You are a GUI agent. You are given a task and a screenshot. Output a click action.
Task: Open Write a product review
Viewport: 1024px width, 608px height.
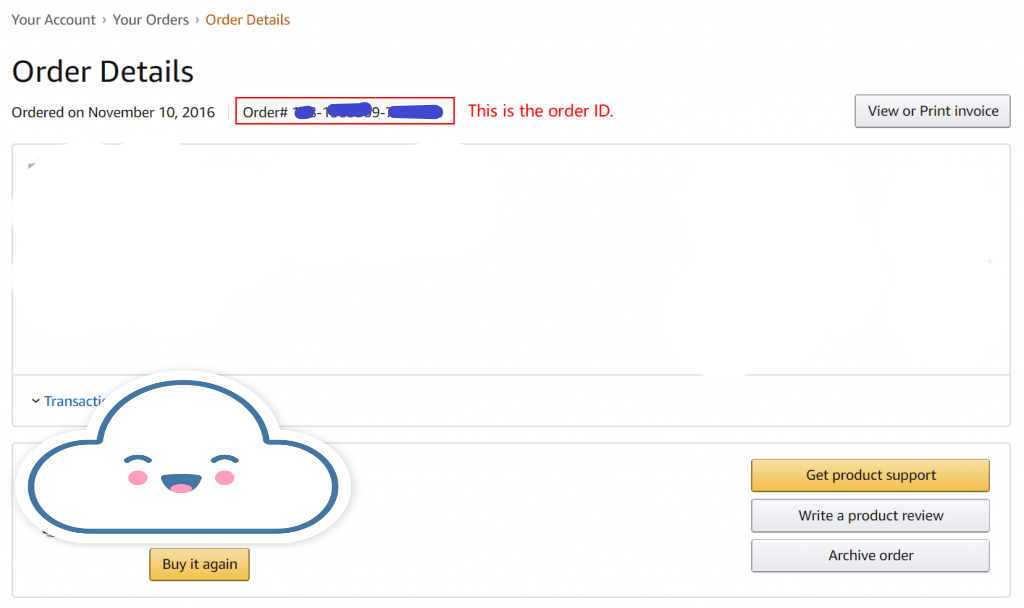click(870, 516)
